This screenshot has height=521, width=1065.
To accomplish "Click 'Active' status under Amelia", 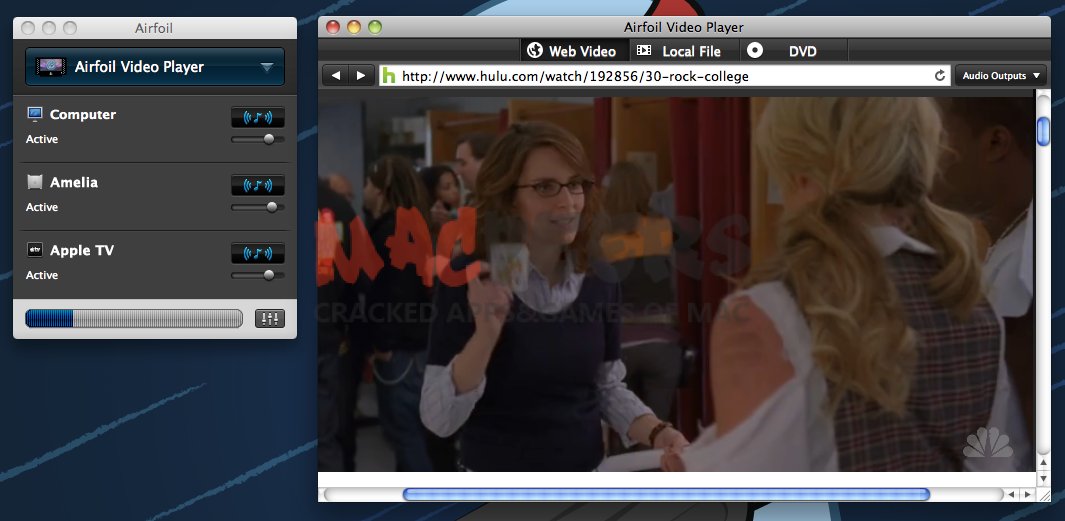I will click(42, 207).
